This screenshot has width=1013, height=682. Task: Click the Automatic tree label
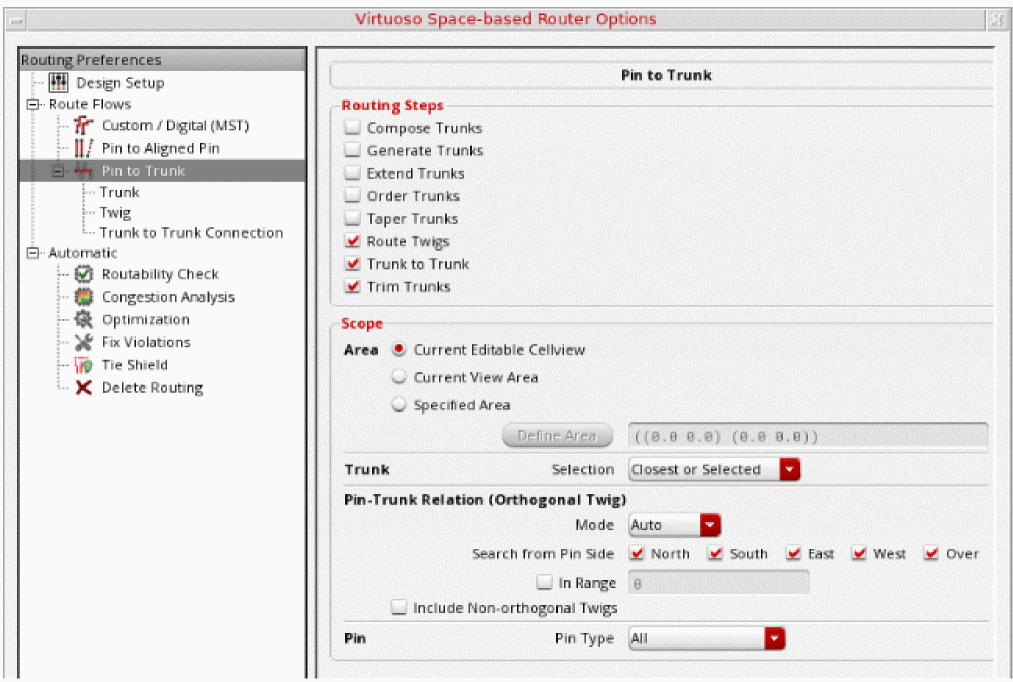click(83, 253)
